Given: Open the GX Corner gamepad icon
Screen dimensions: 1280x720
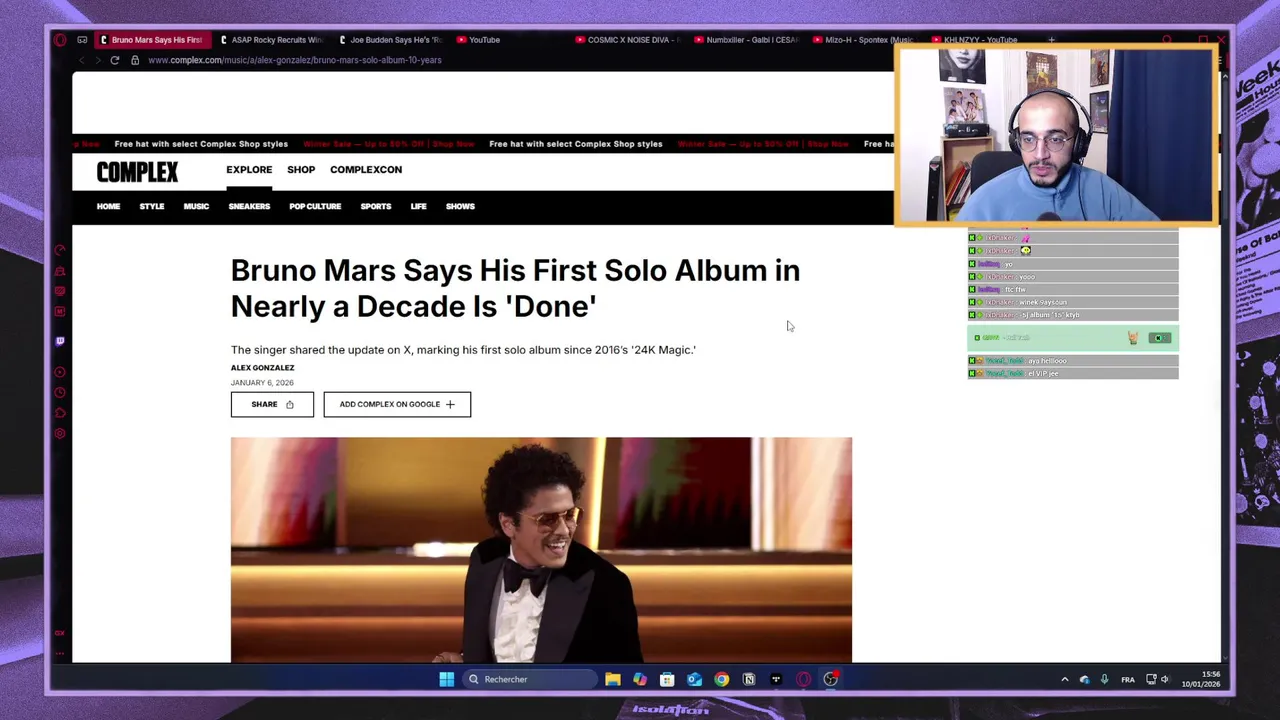Looking at the screenshot, I should tap(82, 40).
